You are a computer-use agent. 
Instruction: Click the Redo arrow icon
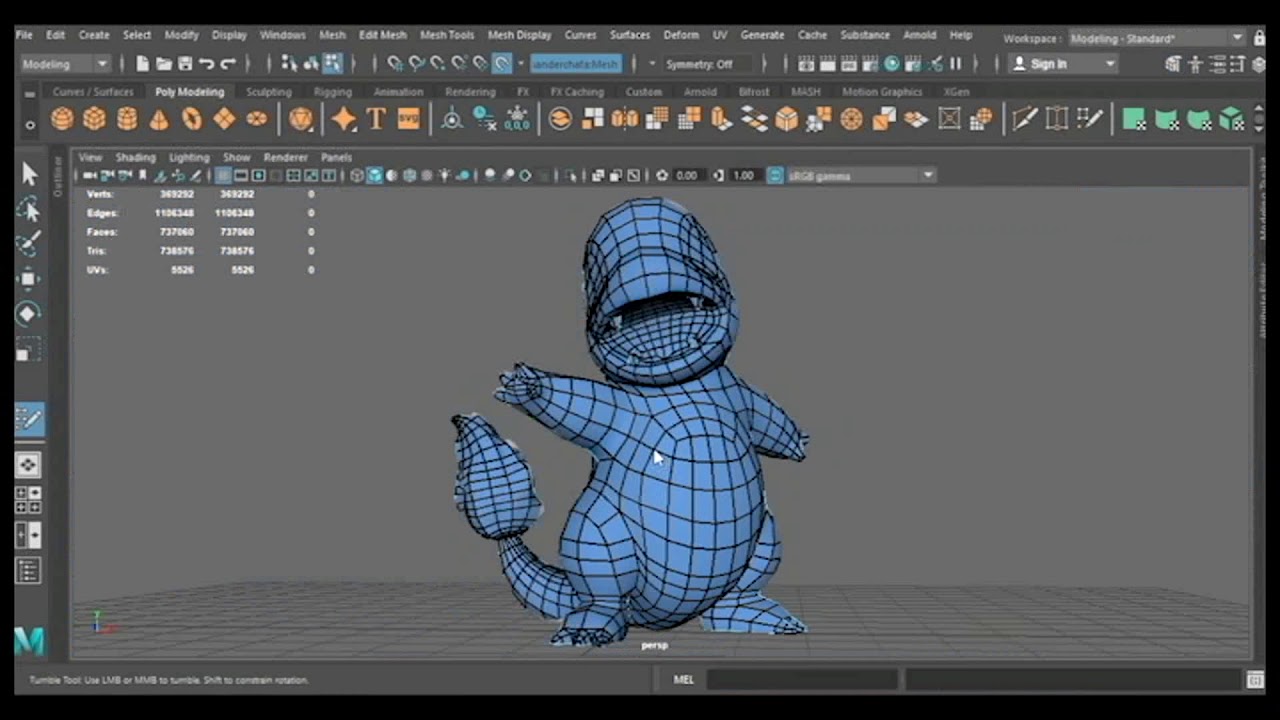(228, 64)
